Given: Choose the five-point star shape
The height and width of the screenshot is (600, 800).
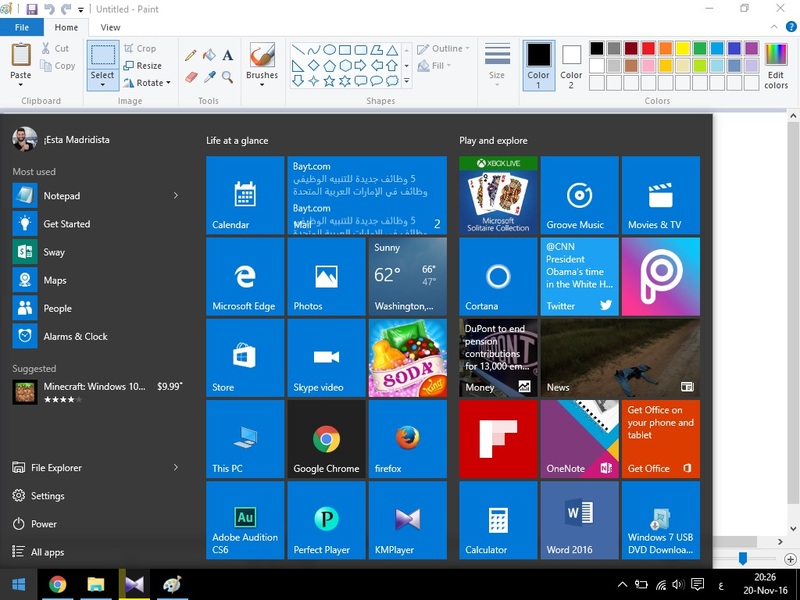Looking at the screenshot, I should (330, 81).
